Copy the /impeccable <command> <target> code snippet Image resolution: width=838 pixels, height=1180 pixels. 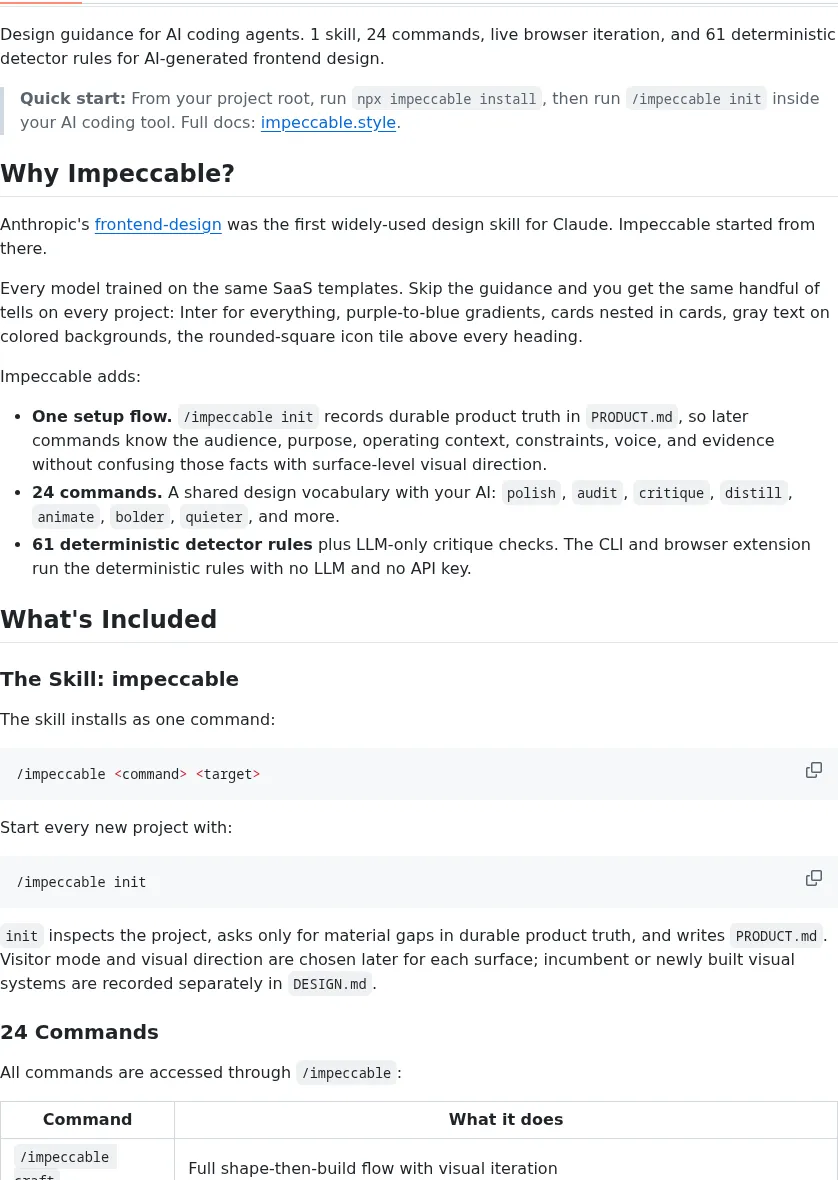click(x=813, y=771)
